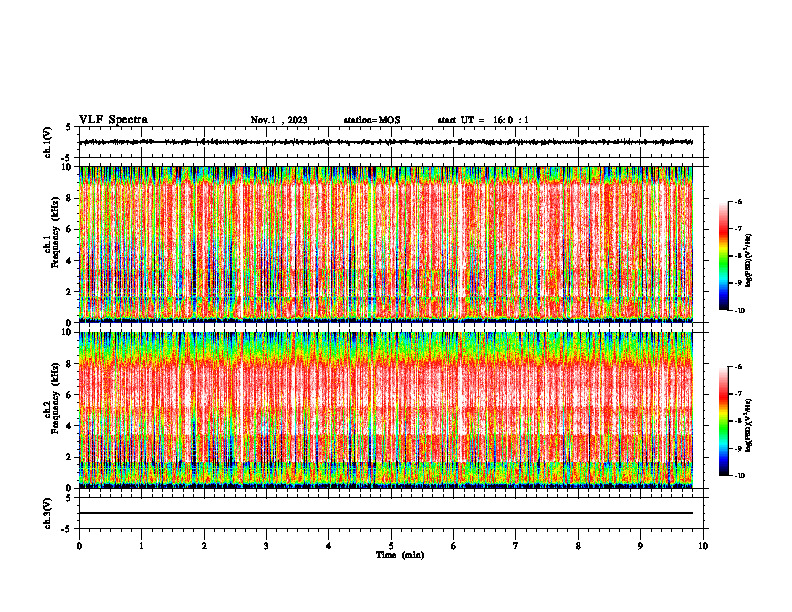Click time axis tick label "3"

click(x=266, y=546)
